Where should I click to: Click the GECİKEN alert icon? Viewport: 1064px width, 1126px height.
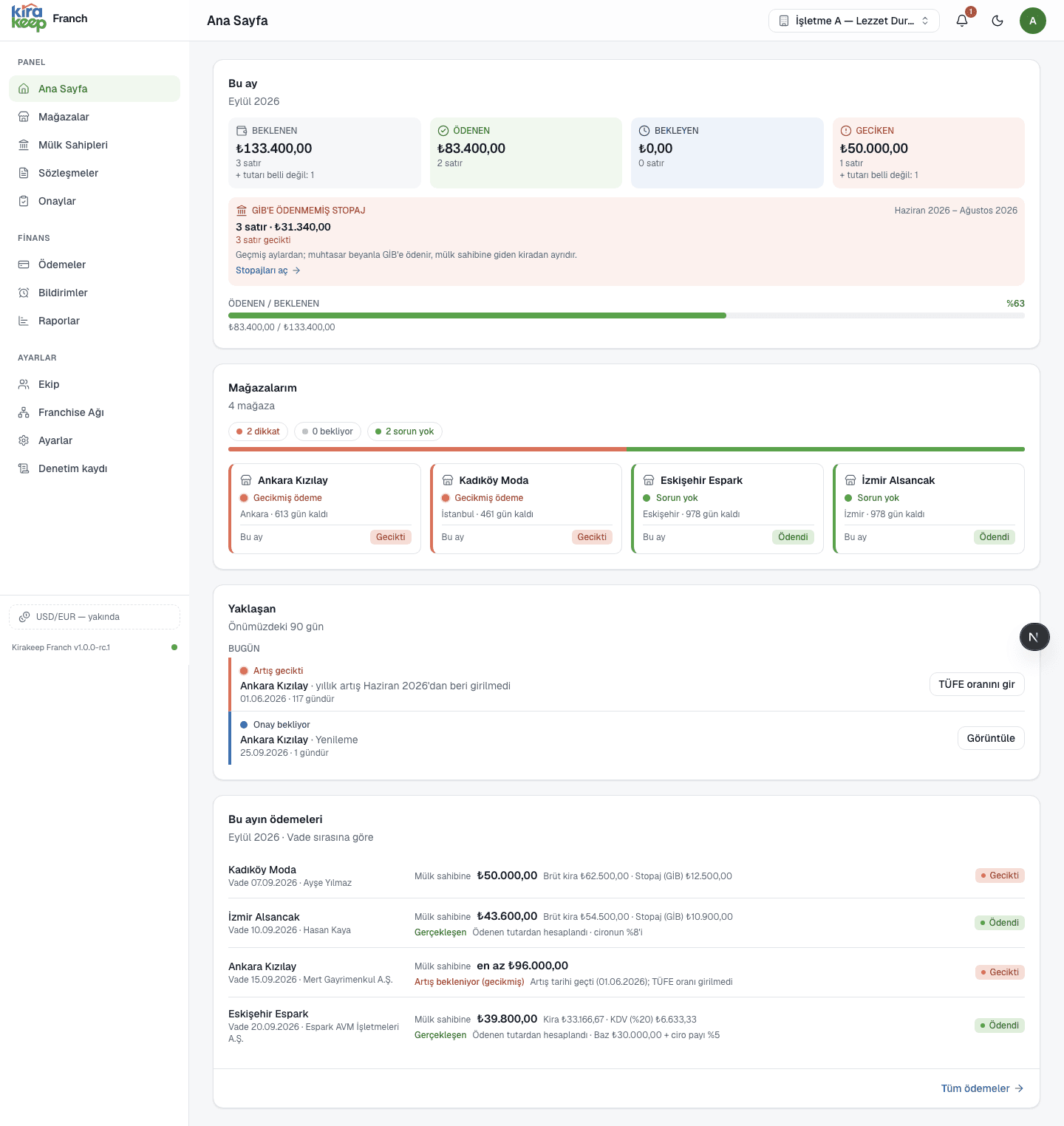pos(846,131)
